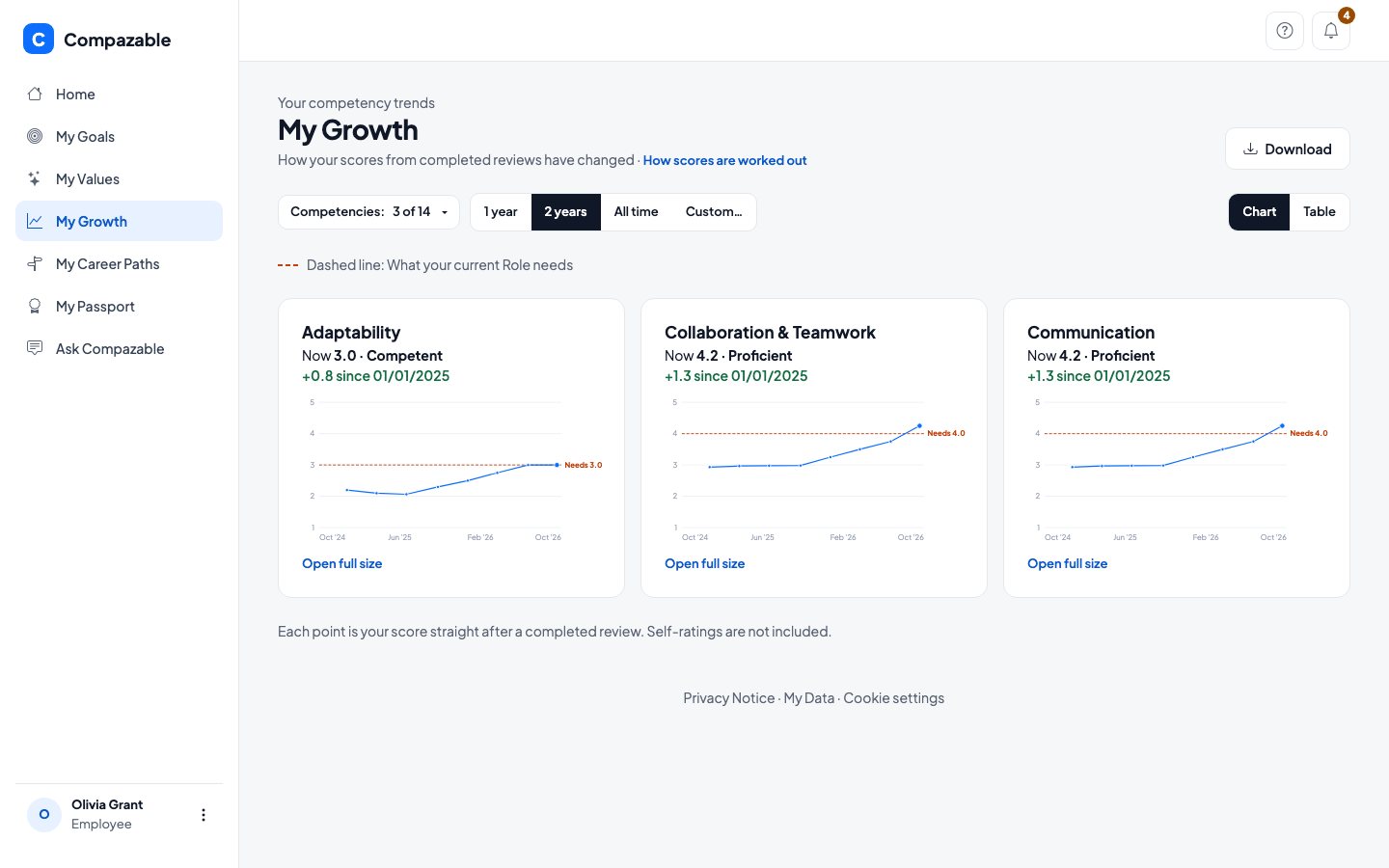Click Olivia Grant avatar circle
Screen dimensions: 1389x868
coord(44,815)
